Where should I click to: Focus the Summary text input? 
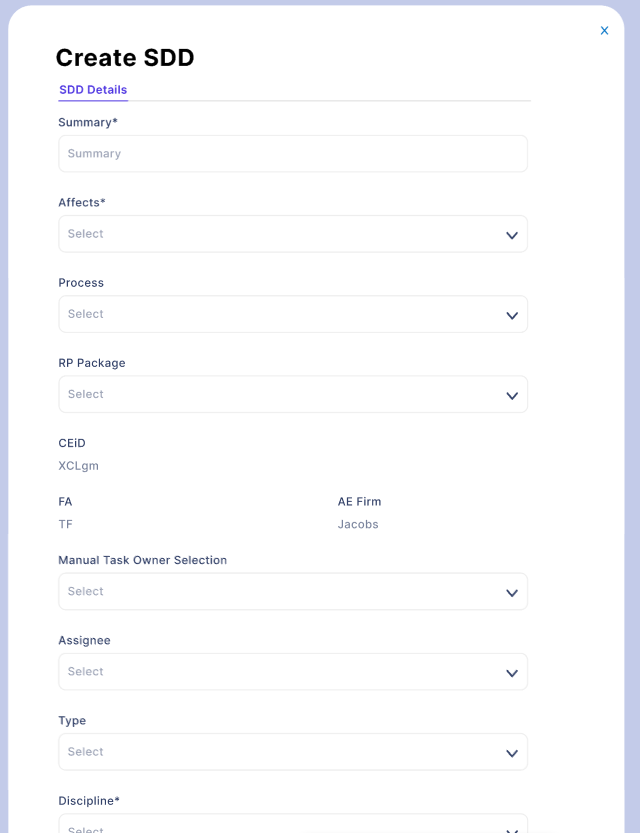[292, 154]
